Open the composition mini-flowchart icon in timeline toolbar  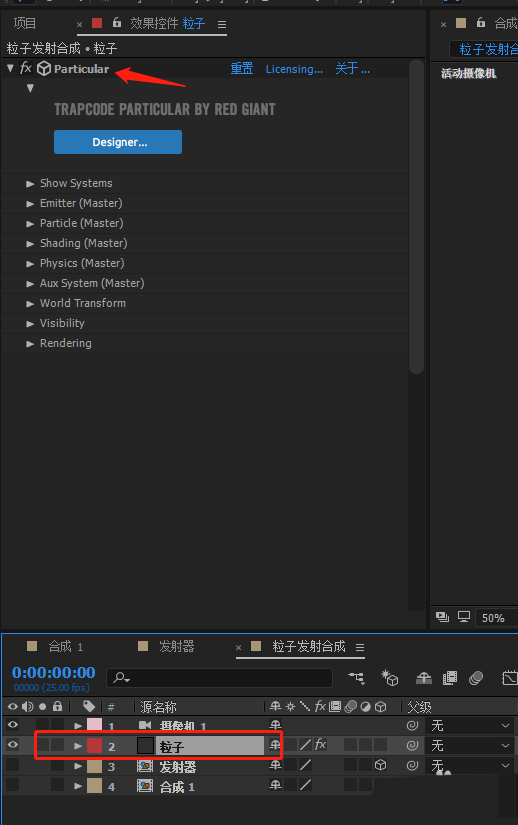pos(357,678)
